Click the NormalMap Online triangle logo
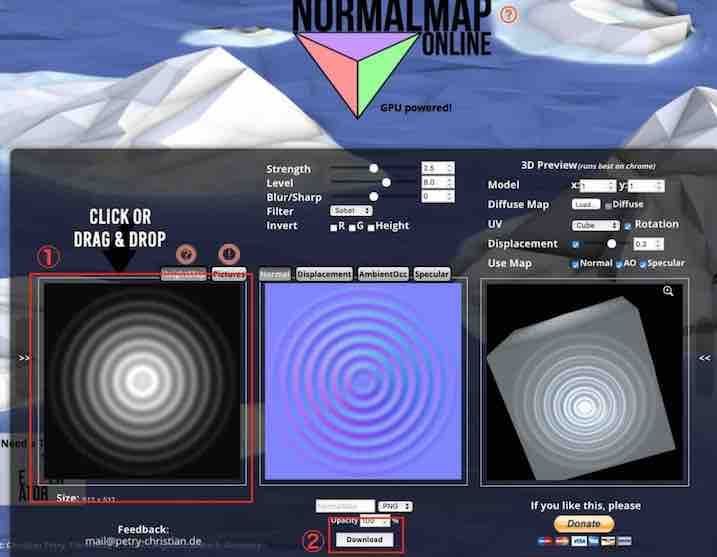Image resolution: width=717 pixels, height=557 pixels. (358, 74)
